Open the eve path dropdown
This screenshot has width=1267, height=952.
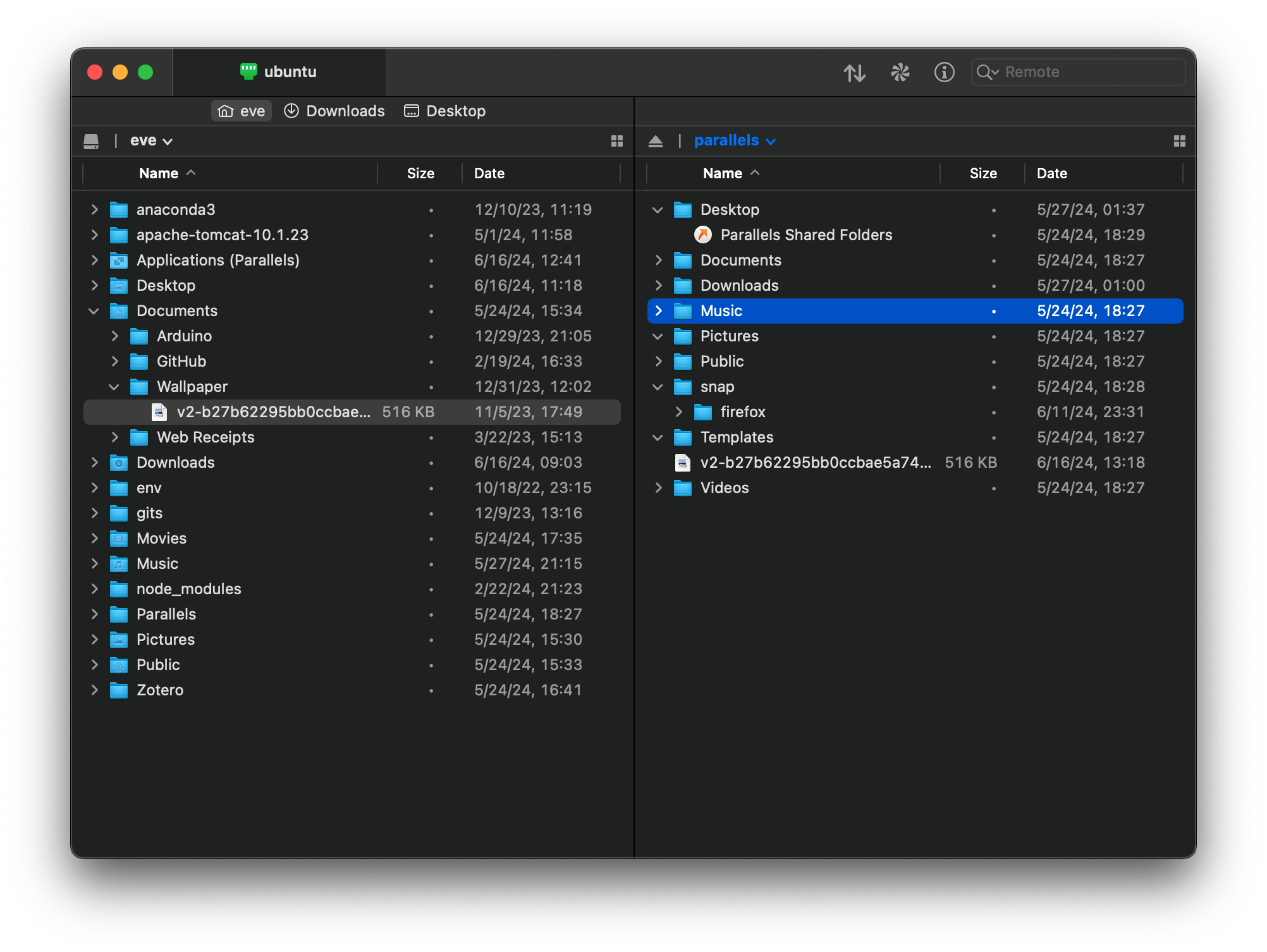tap(152, 141)
